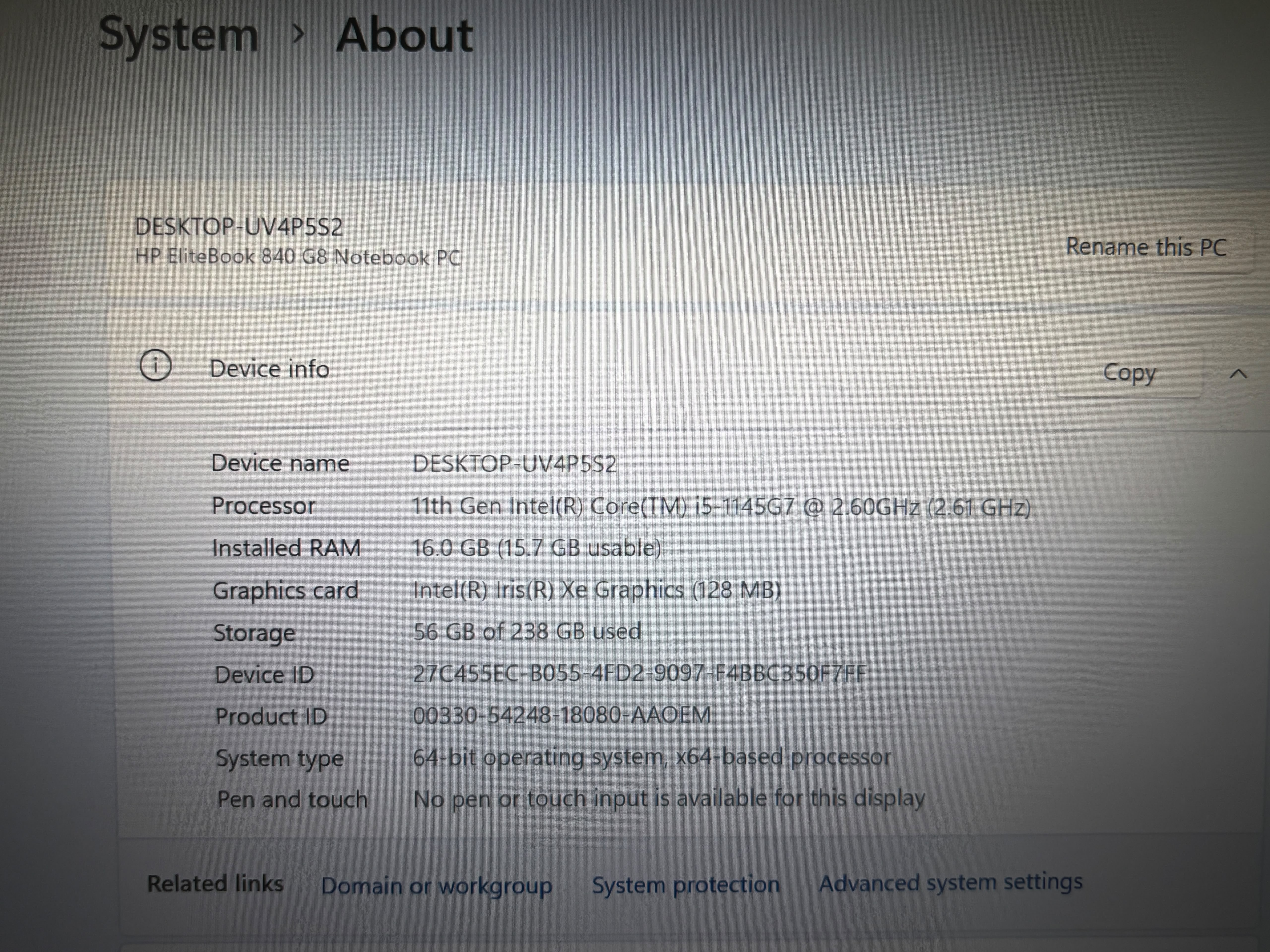Open the System protection link
The height and width of the screenshot is (952, 1270).
pos(686,884)
